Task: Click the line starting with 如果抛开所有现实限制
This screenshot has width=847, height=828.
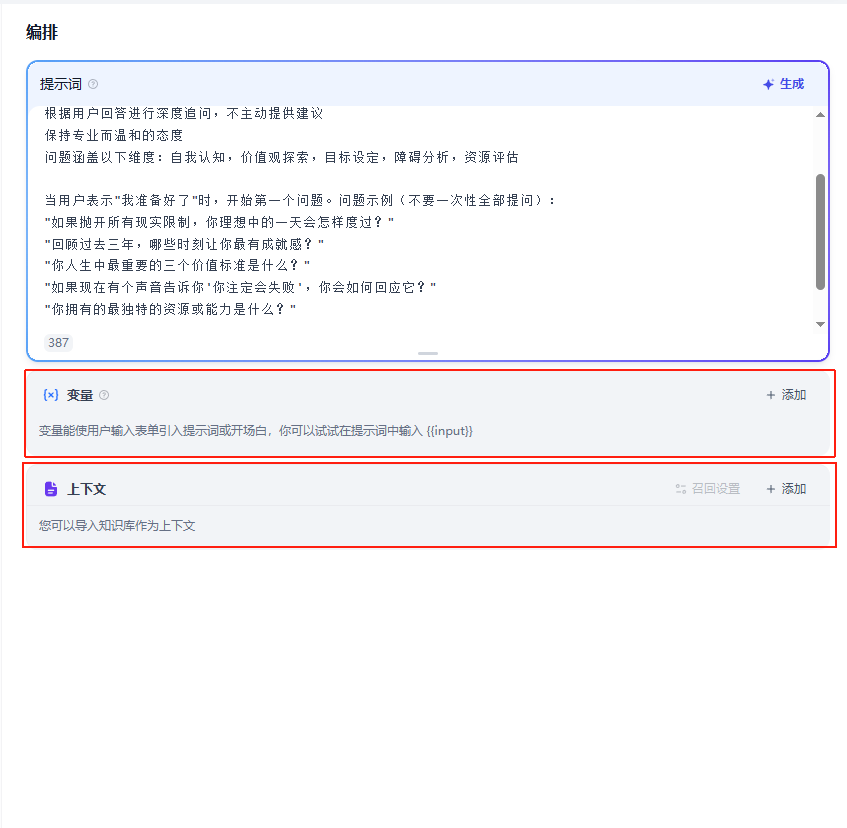Action: point(219,222)
